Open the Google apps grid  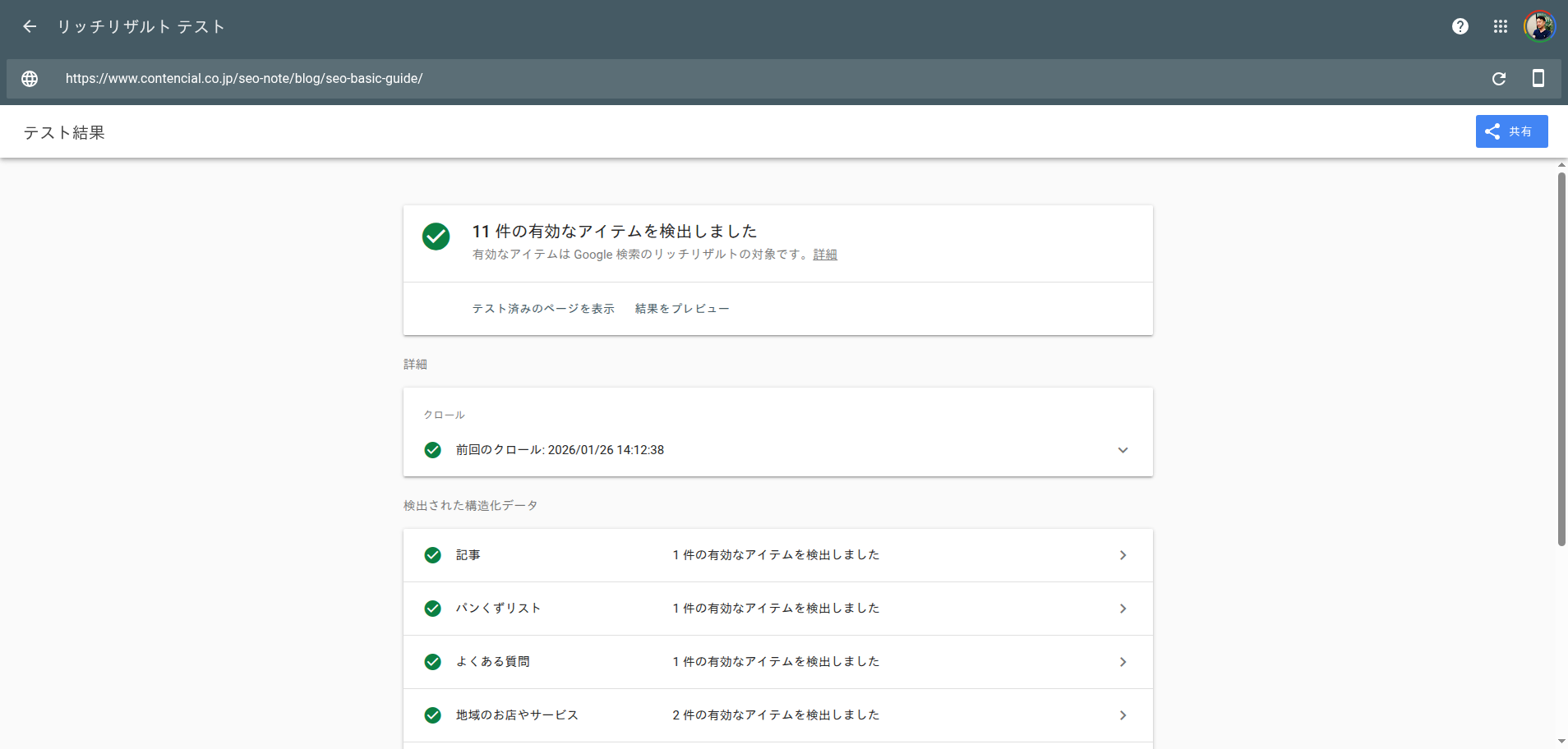pyautogui.click(x=1499, y=26)
